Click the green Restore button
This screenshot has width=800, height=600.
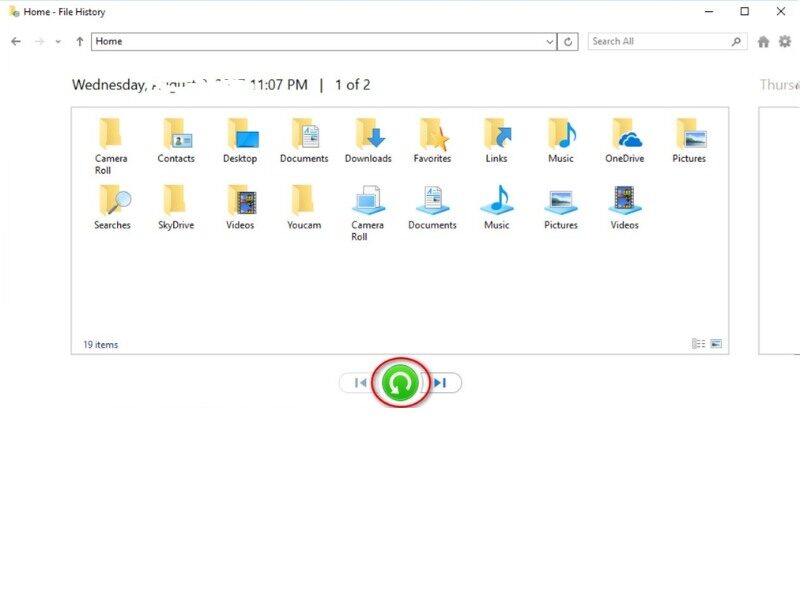400,383
